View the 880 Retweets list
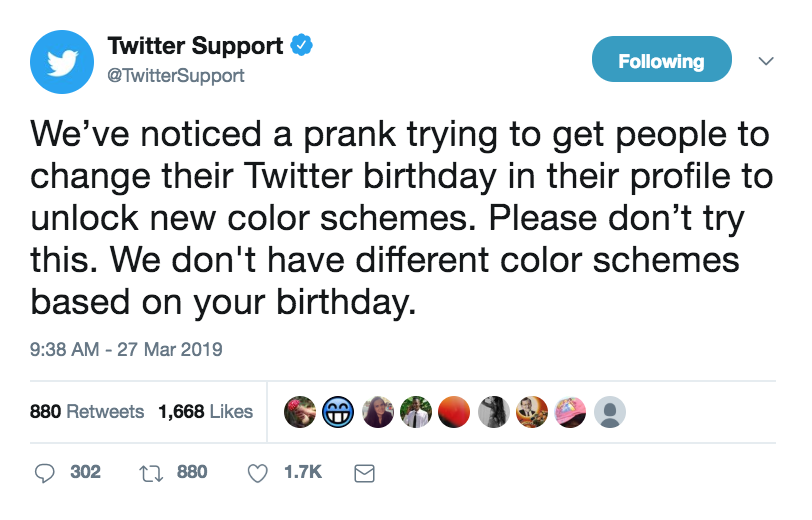 pyautogui.click(x=87, y=412)
